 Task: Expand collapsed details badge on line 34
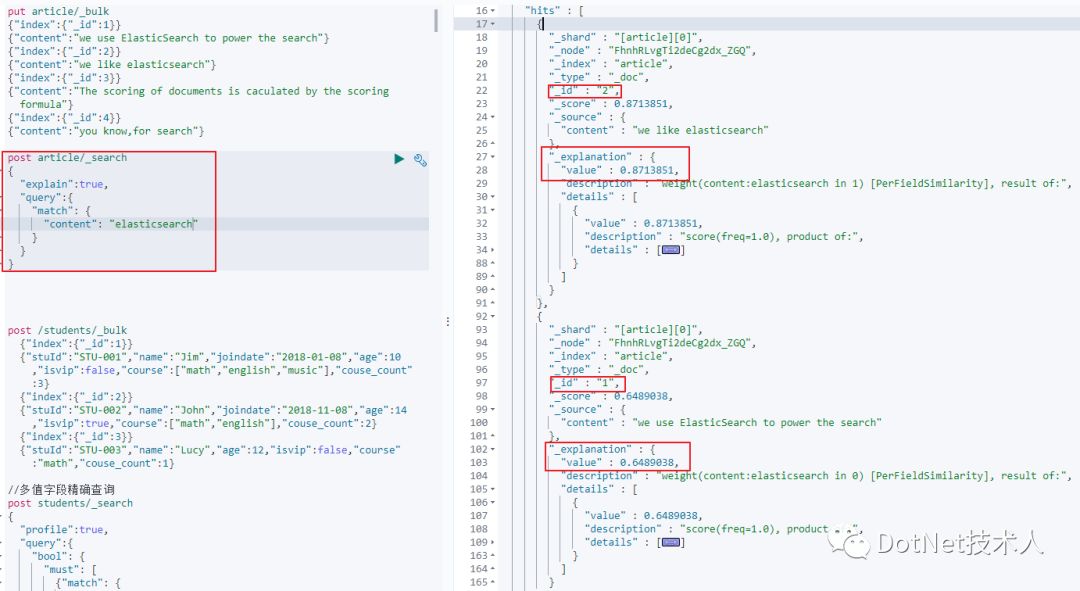point(671,250)
